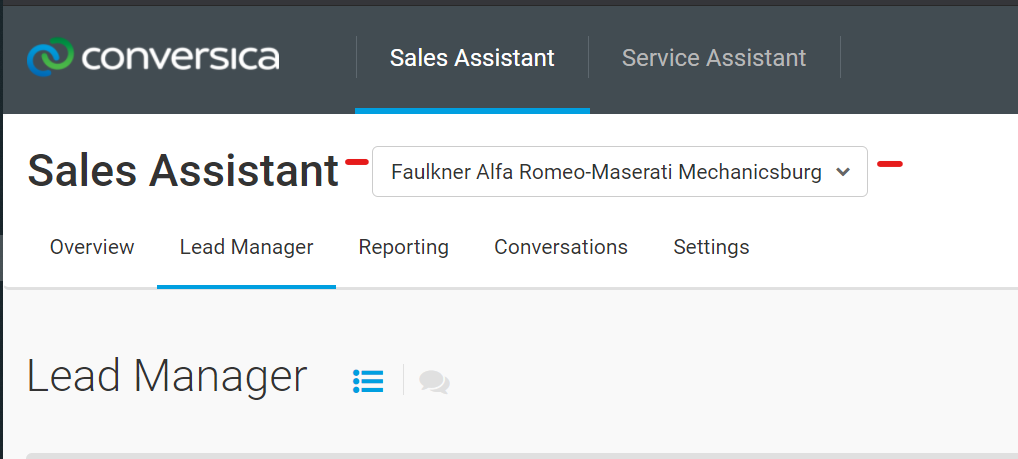The width and height of the screenshot is (1018, 459).
Task: Go to the Overview tab
Action: click(92, 247)
